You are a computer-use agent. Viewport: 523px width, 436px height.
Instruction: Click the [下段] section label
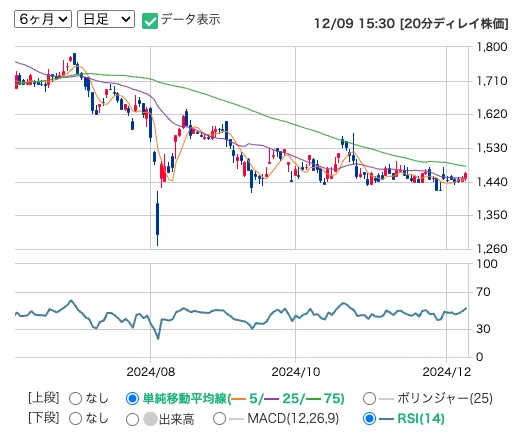[44, 418]
